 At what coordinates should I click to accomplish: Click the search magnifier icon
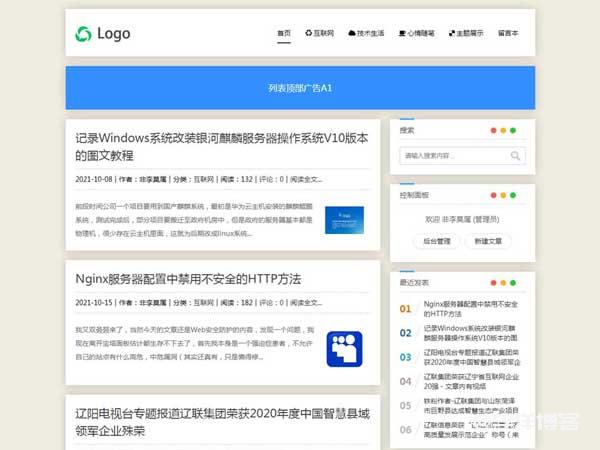click(515, 156)
